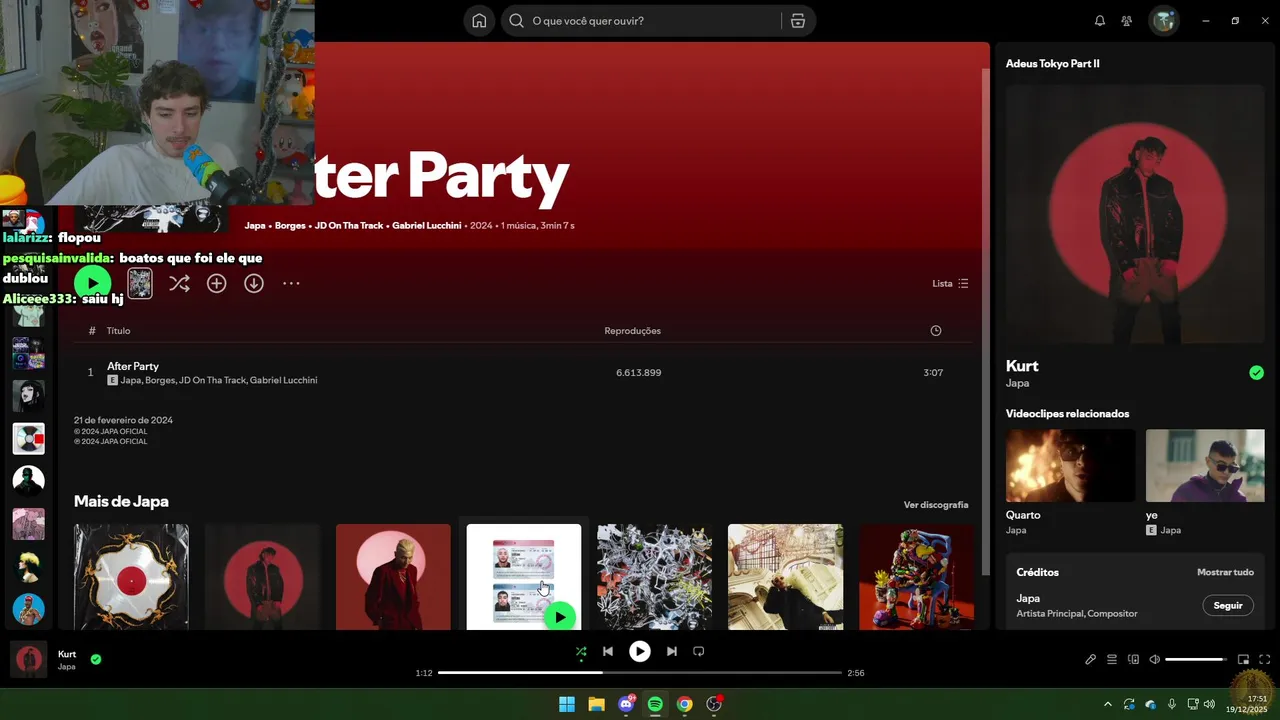Open the red suit album cover
The width and height of the screenshot is (1280, 720).
tap(393, 577)
